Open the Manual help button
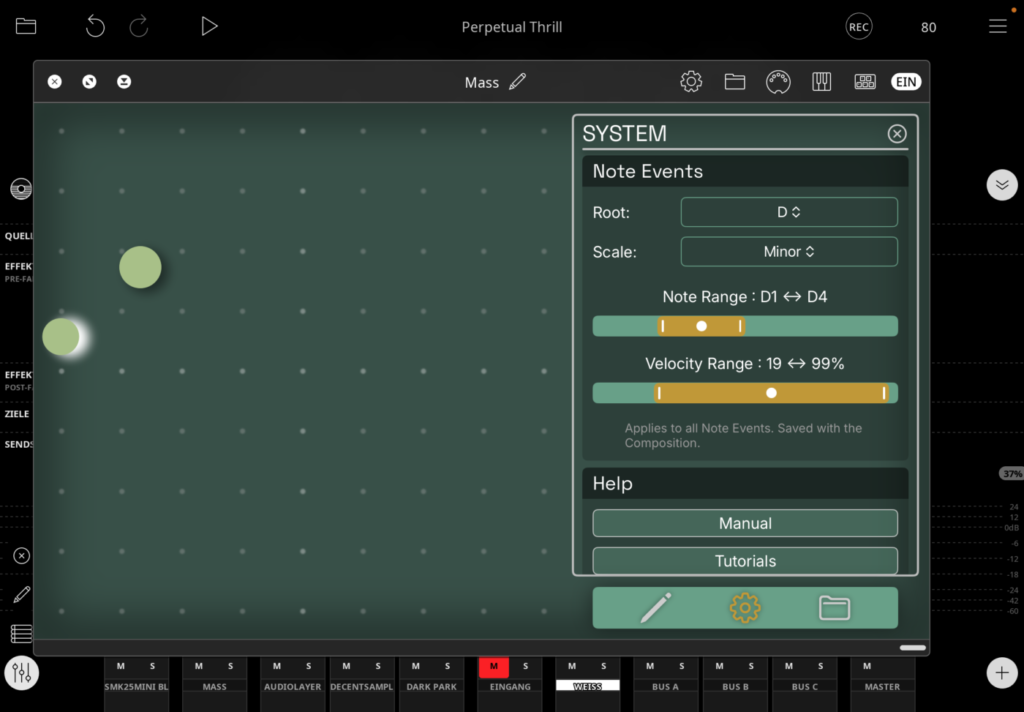 point(745,523)
